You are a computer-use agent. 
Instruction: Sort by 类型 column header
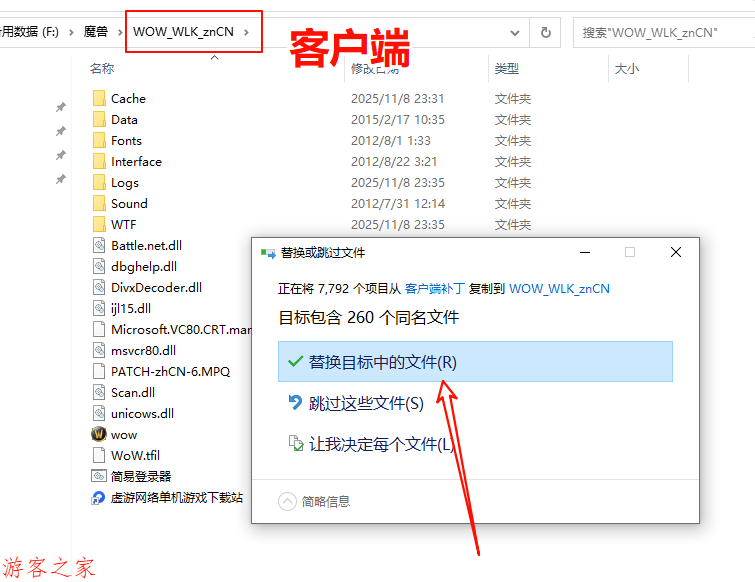[506, 69]
